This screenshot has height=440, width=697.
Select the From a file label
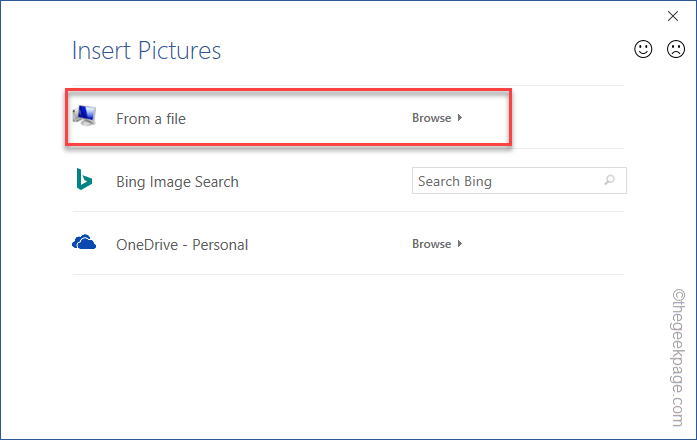(151, 119)
